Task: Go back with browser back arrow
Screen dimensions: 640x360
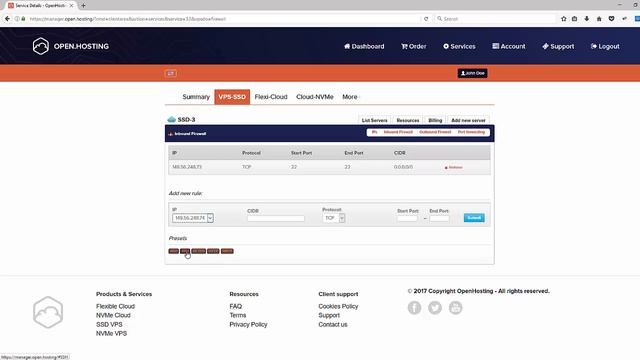Action: [x=7, y=19]
